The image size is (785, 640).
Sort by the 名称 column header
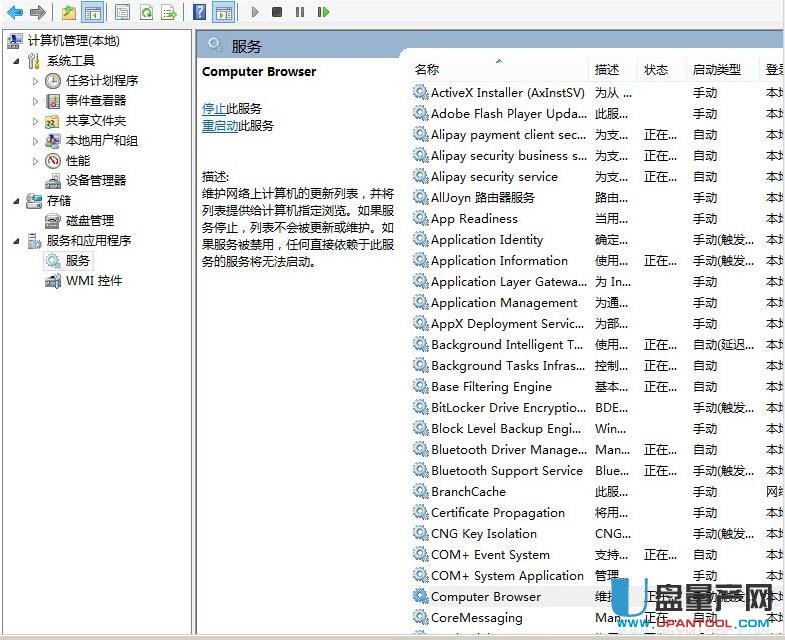click(500, 69)
